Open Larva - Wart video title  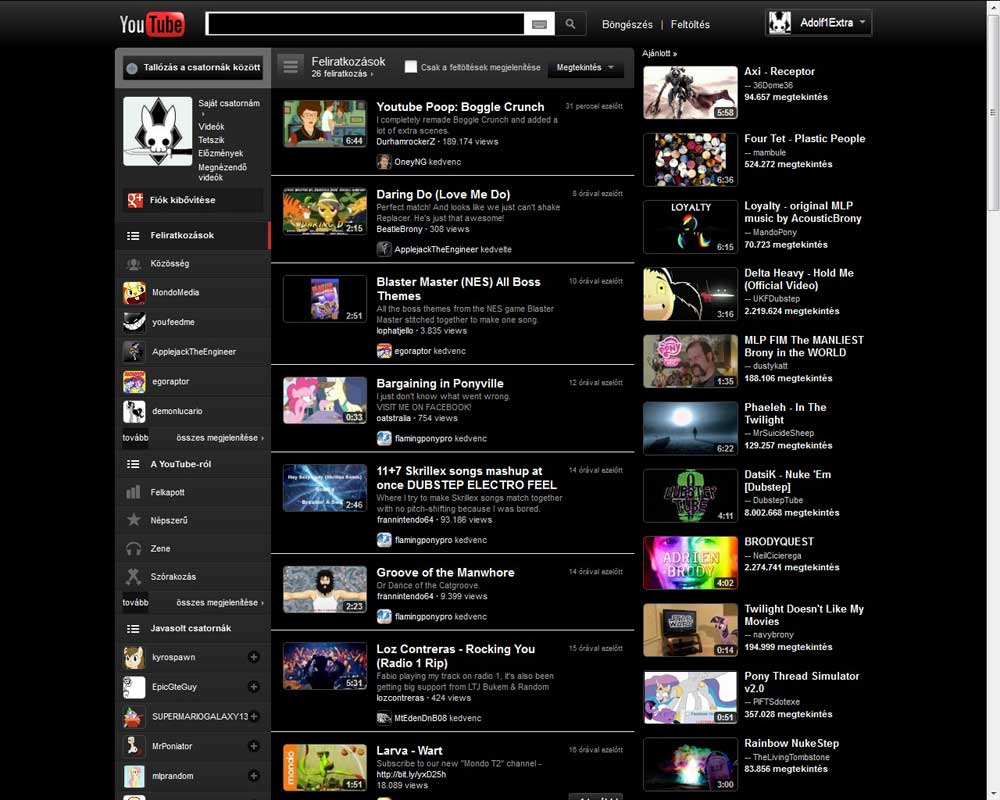409,751
